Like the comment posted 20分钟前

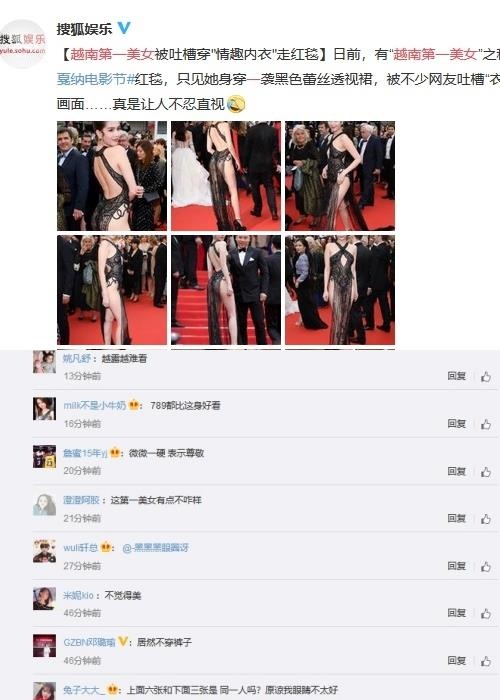coord(486,471)
